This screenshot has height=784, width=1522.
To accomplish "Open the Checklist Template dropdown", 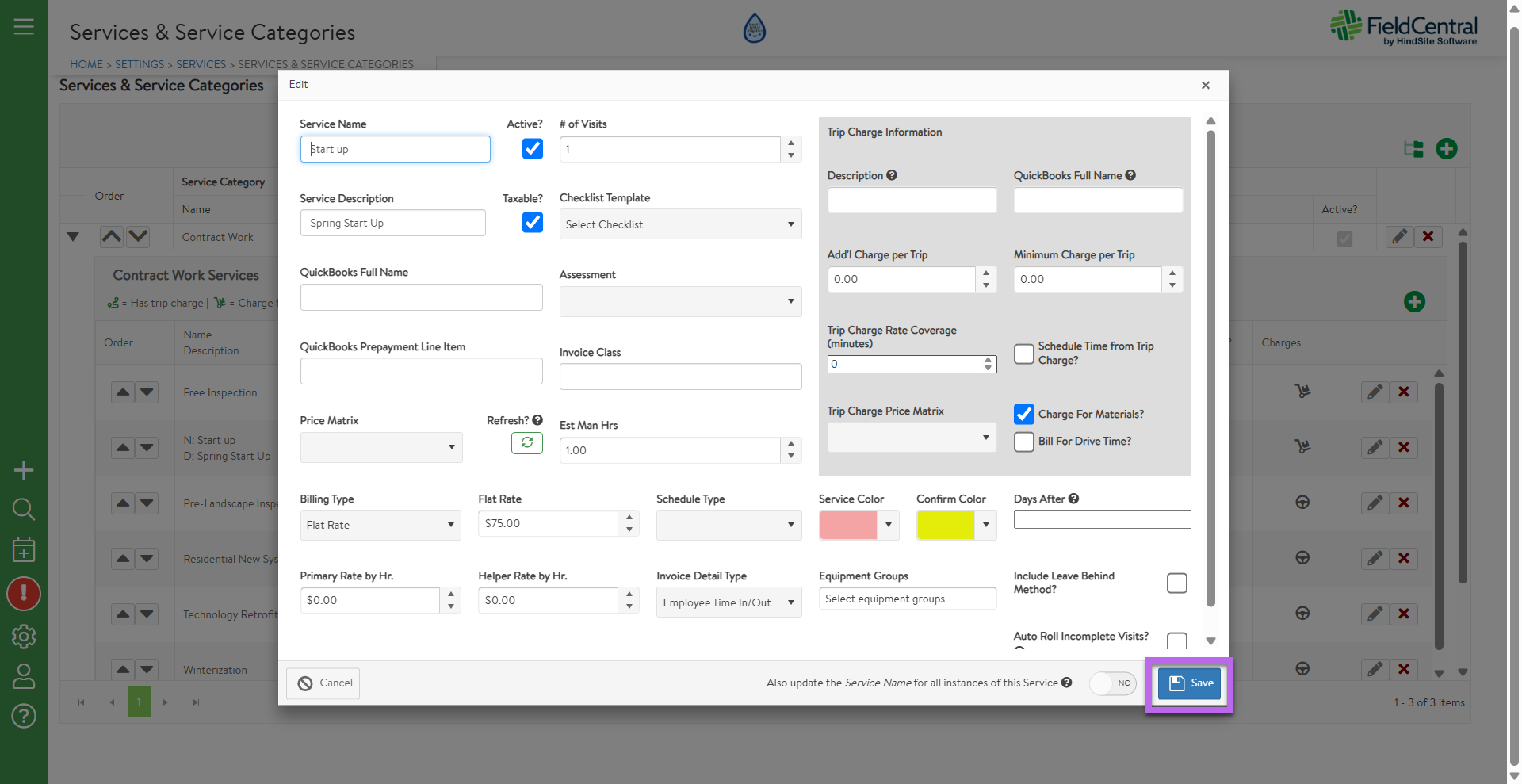I will pyautogui.click(x=680, y=224).
